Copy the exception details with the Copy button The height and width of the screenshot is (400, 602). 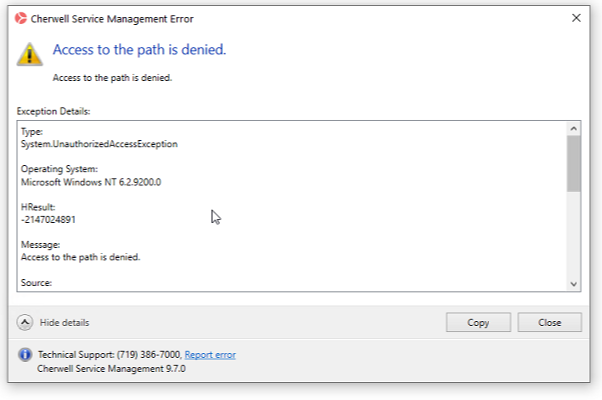click(478, 322)
